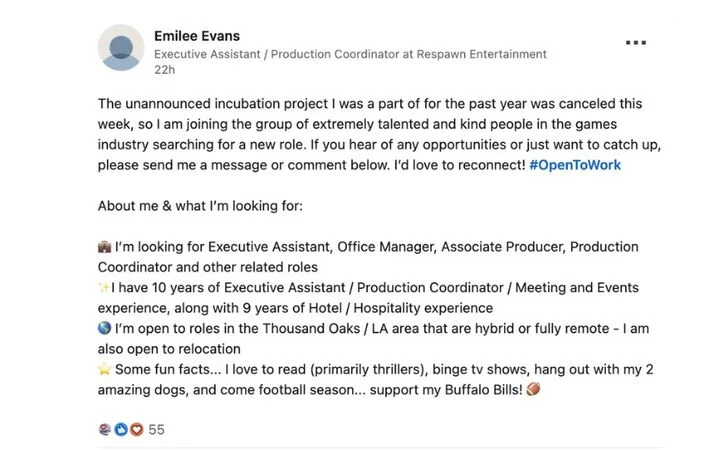Click the star emoji before "Some fun facts"

(105, 370)
